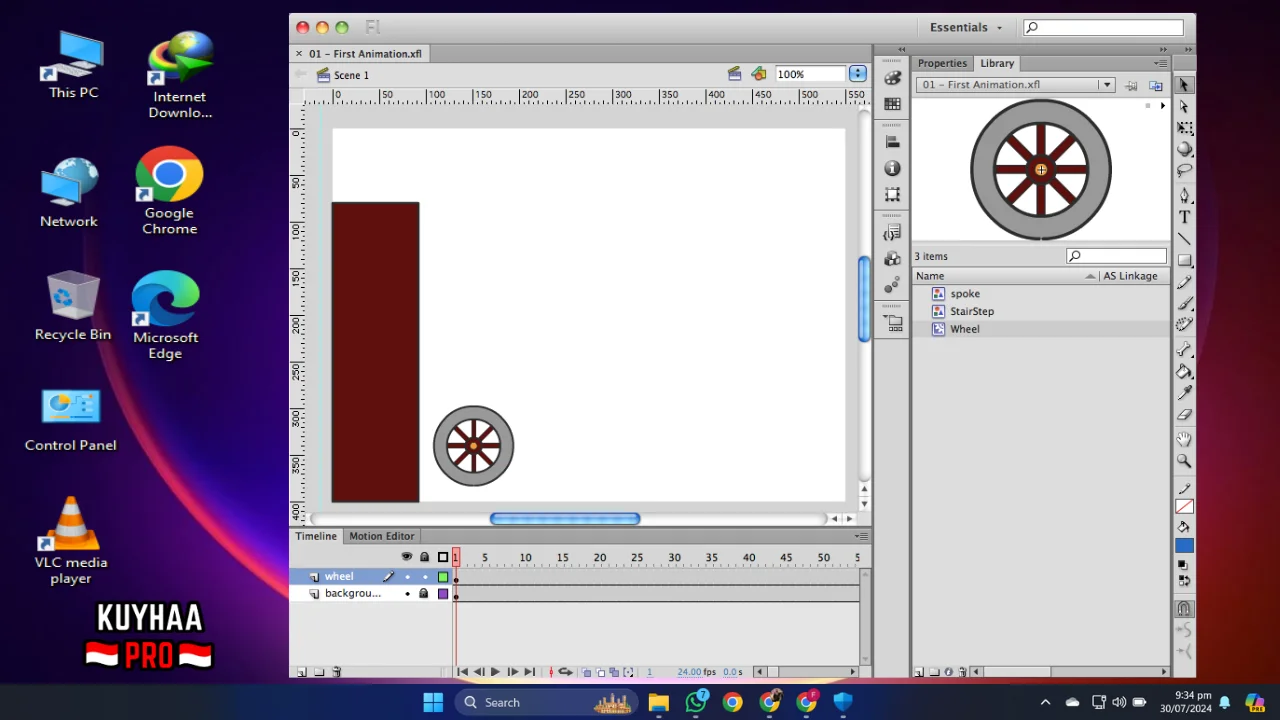Click the Edit Scene clapper icon
Image resolution: width=1280 pixels, height=720 pixels.
pos(734,74)
